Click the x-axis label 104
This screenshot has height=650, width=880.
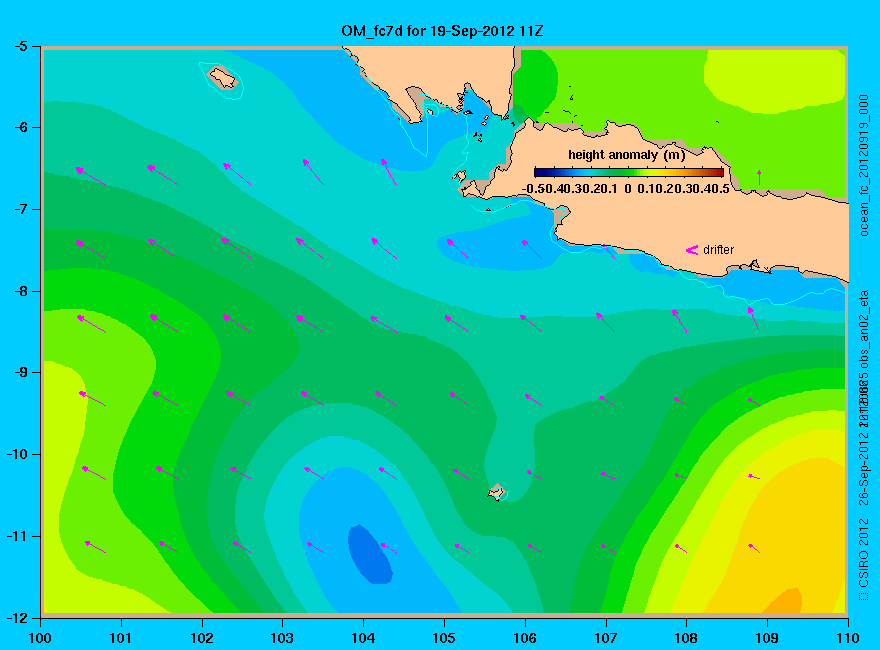click(x=363, y=638)
